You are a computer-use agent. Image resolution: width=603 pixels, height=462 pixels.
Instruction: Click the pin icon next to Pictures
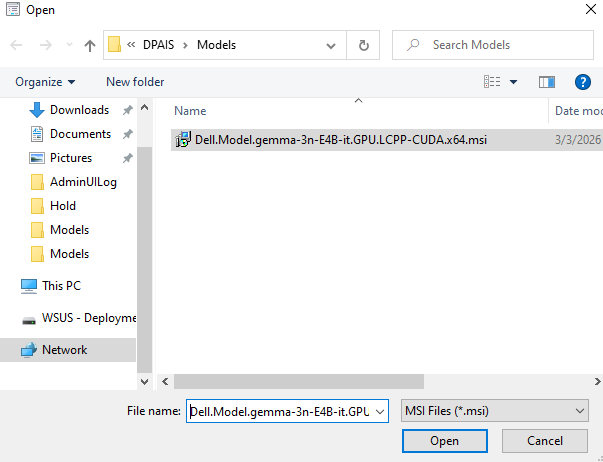pyautogui.click(x=127, y=158)
